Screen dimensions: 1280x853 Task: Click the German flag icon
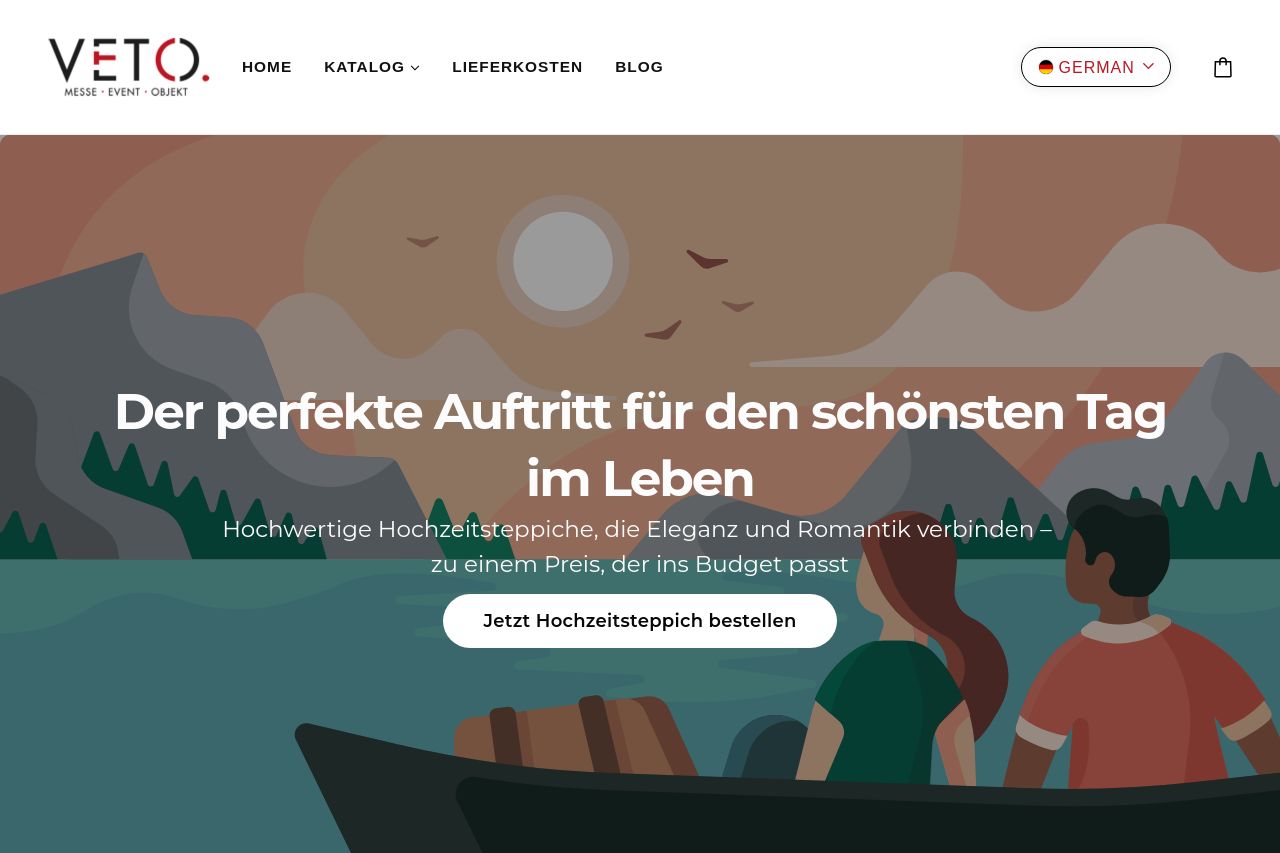(x=1046, y=67)
